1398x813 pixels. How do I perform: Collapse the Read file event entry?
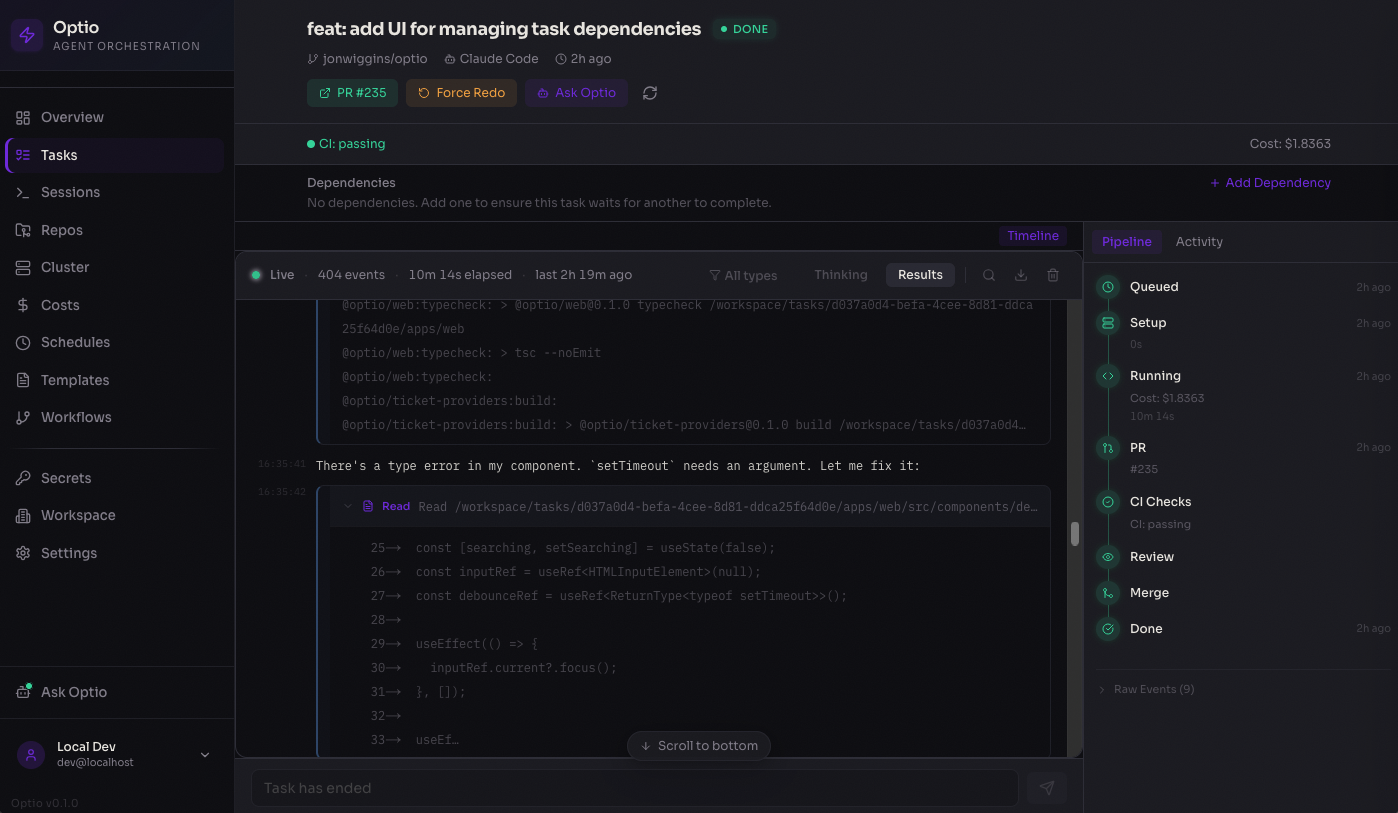348,505
